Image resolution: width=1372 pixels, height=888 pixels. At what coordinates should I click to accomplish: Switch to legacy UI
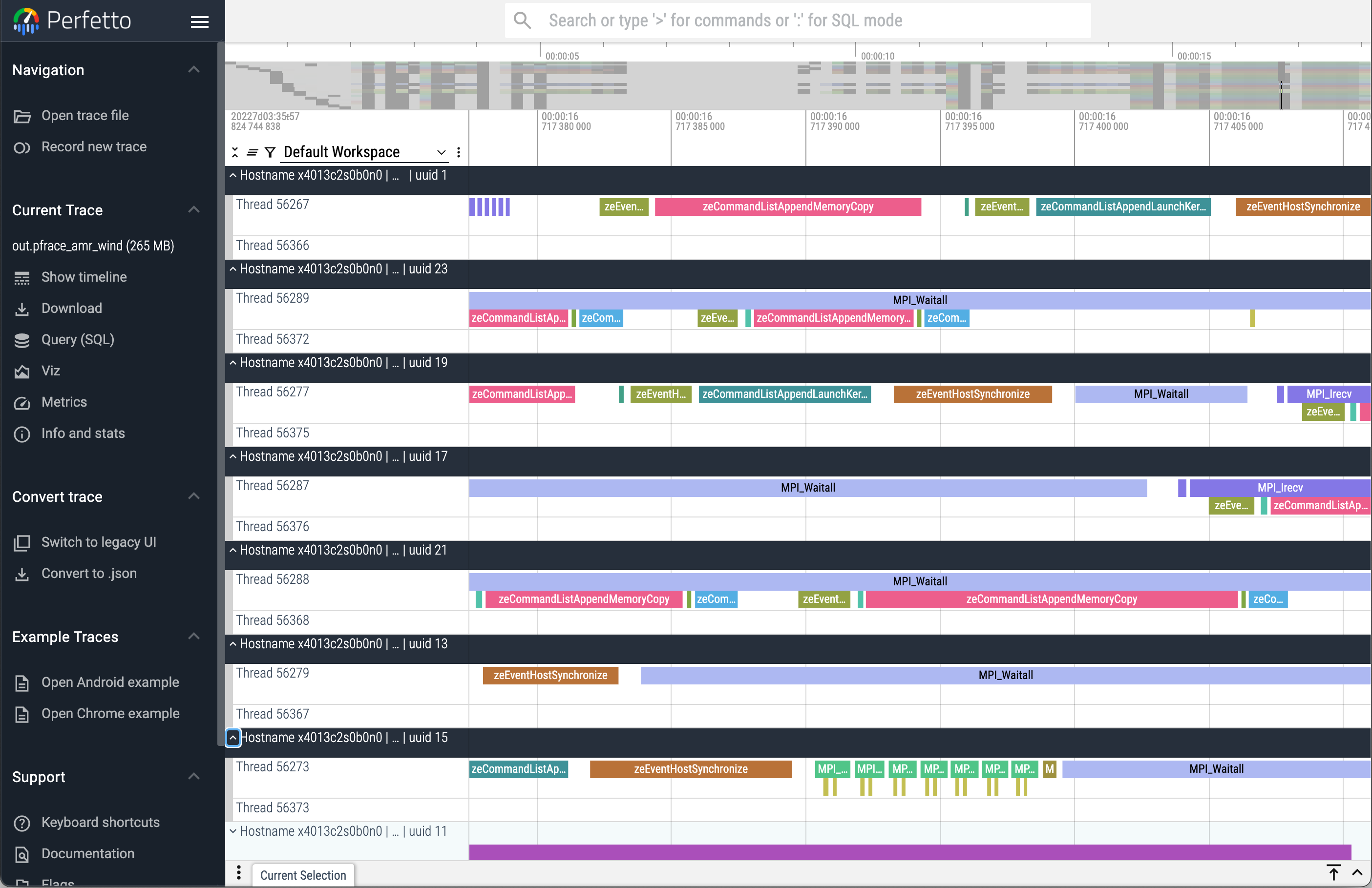click(x=99, y=542)
